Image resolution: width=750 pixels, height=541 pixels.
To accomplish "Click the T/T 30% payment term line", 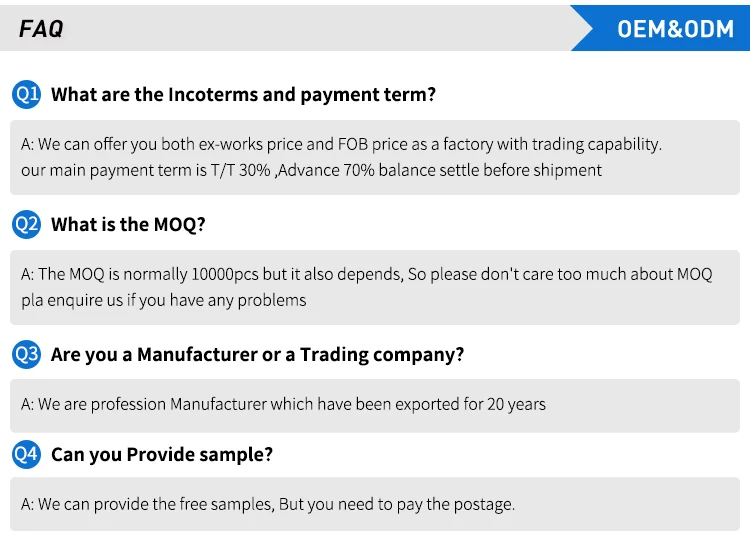I will [311, 170].
